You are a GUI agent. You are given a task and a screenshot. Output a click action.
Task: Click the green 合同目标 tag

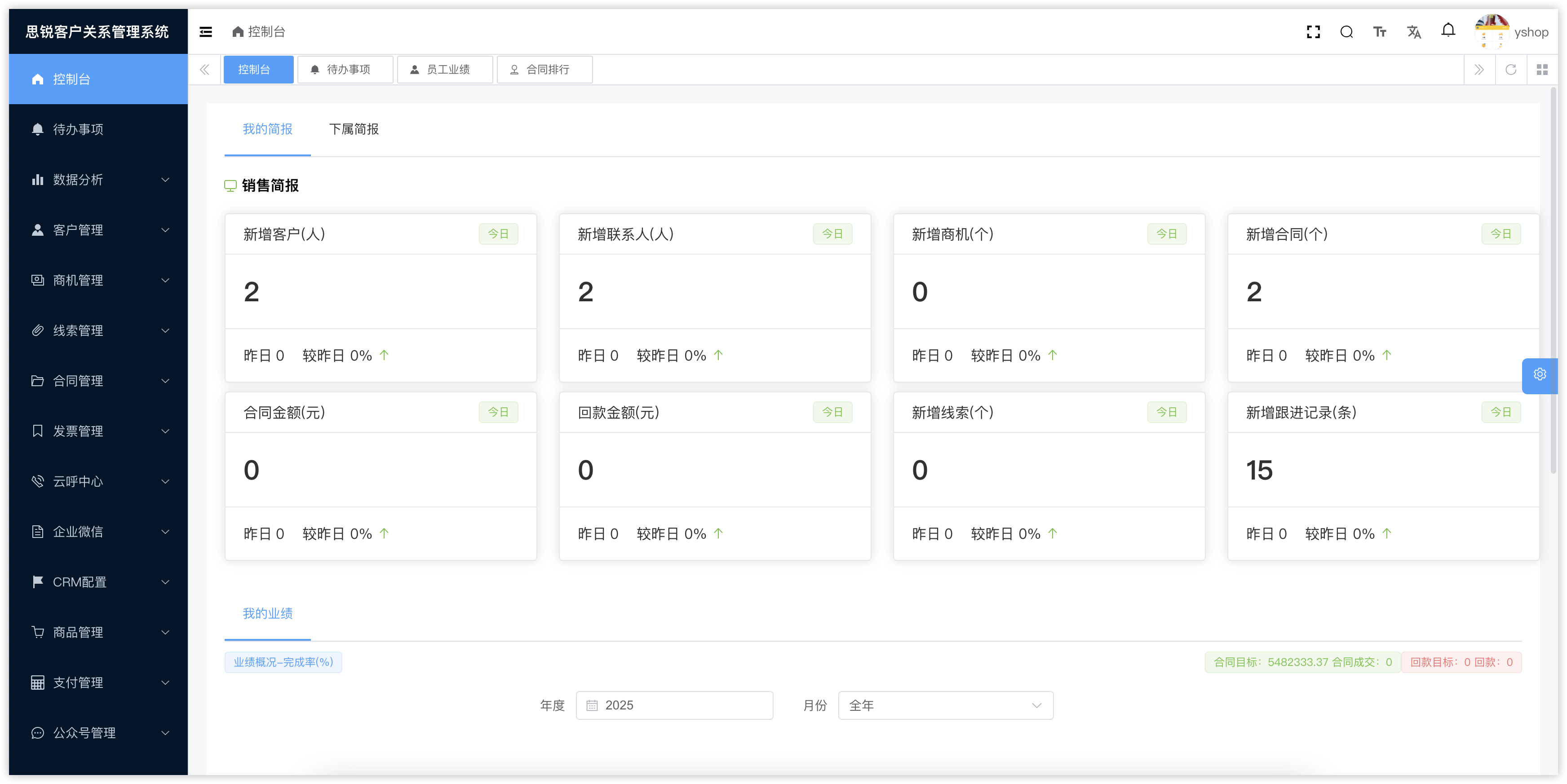coord(1302,662)
